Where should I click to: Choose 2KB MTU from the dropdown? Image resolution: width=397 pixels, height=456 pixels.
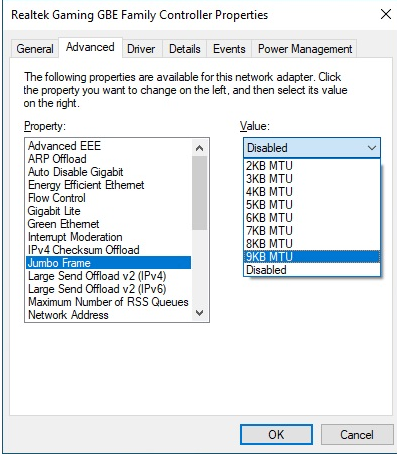coord(312,166)
